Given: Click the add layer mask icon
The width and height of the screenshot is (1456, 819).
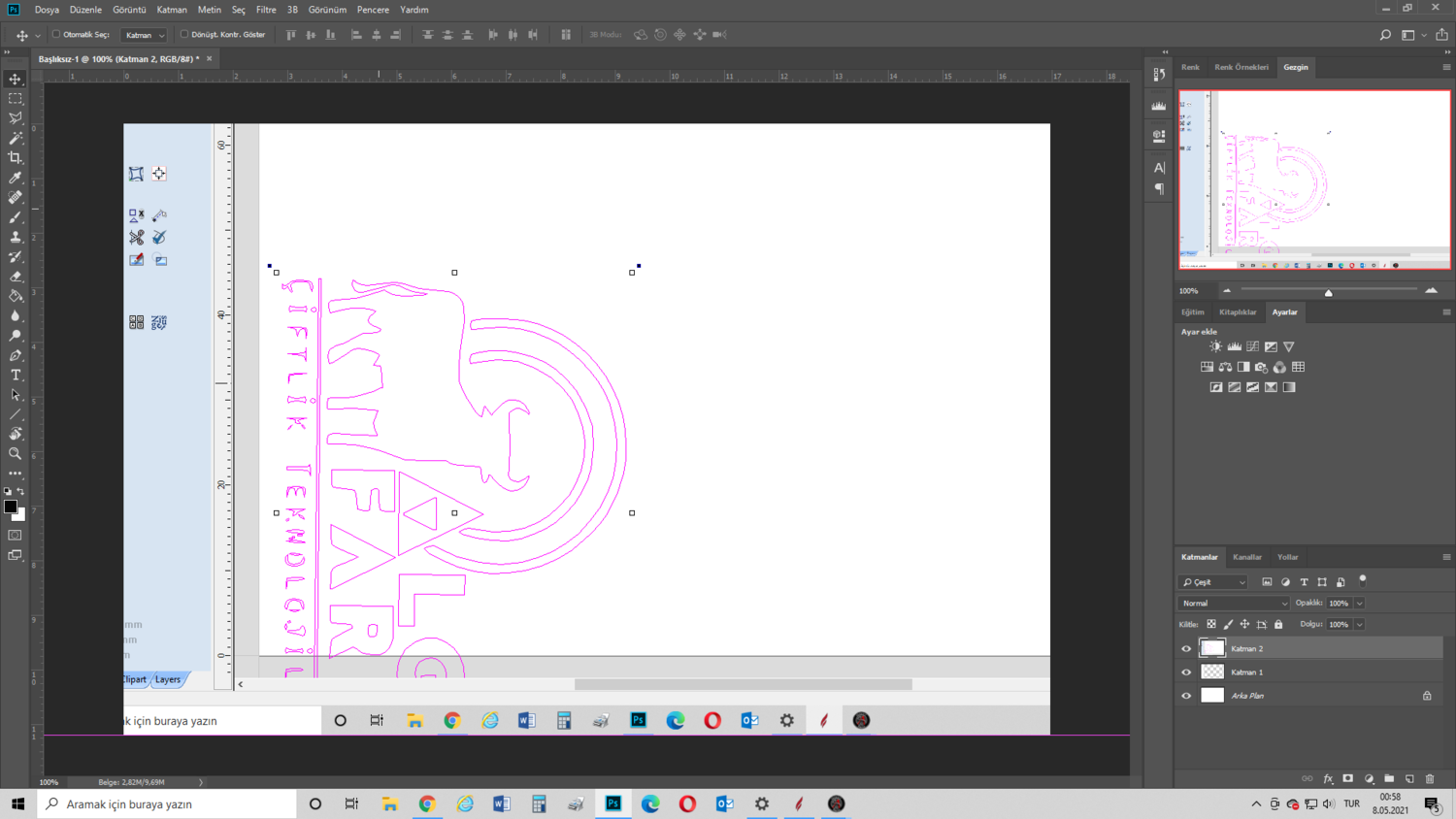Looking at the screenshot, I should tap(1348, 778).
